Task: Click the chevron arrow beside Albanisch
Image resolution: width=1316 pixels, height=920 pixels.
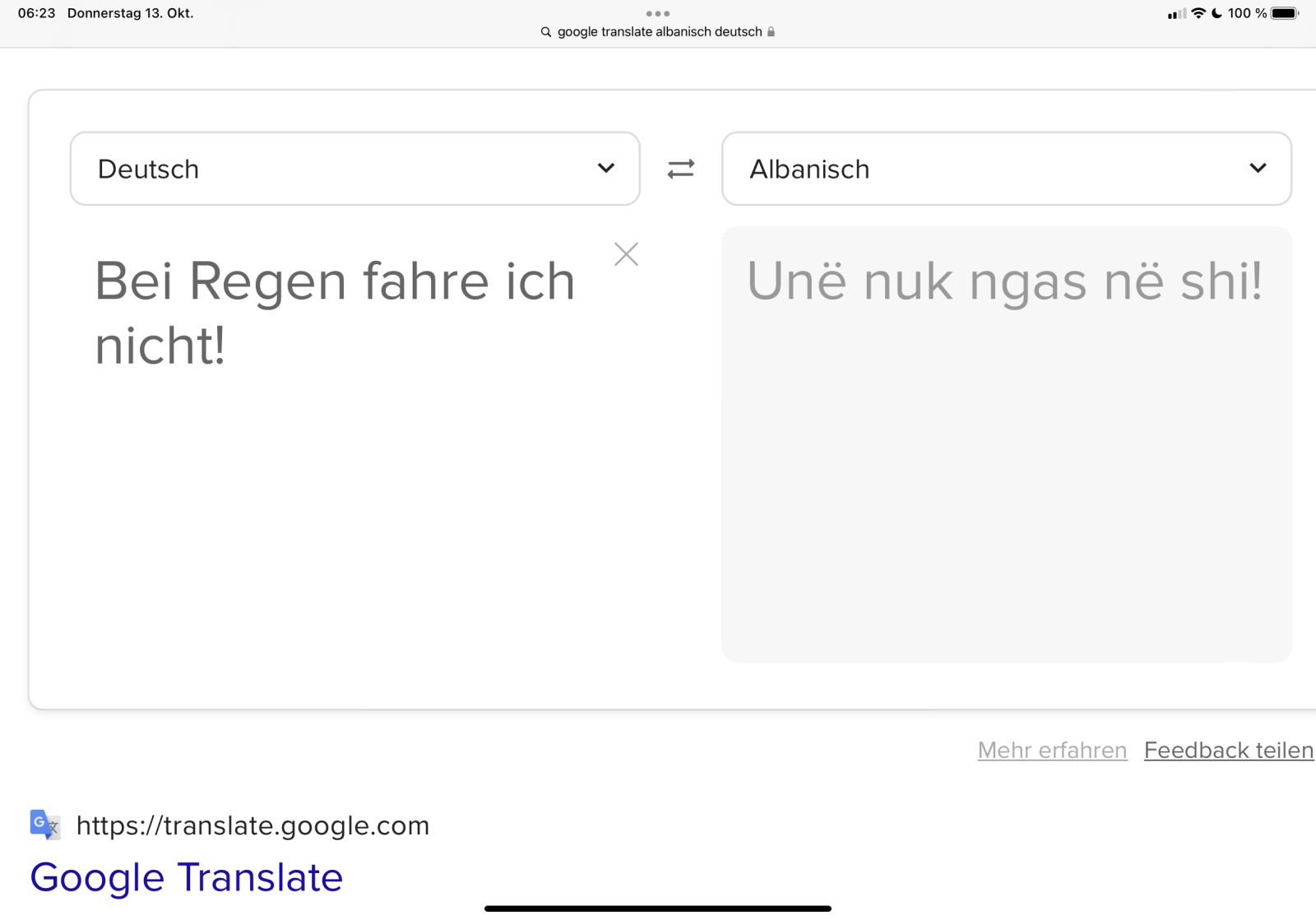Action: point(1258,168)
